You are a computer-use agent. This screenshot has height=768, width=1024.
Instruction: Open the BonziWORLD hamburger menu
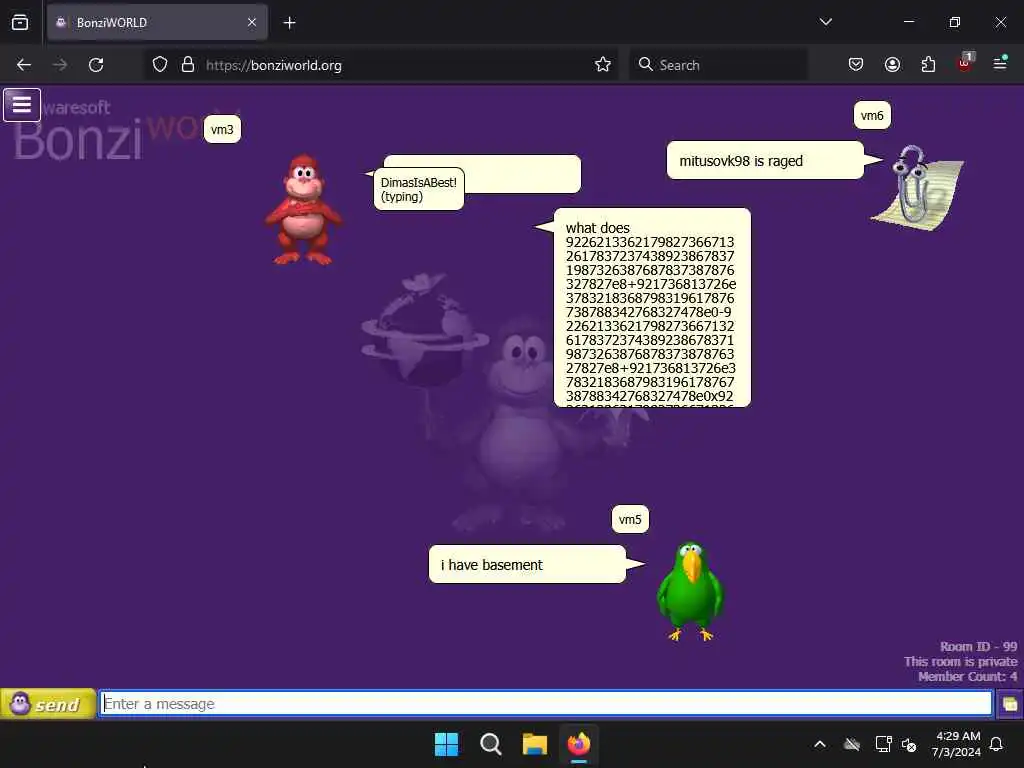tap(22, 104)
